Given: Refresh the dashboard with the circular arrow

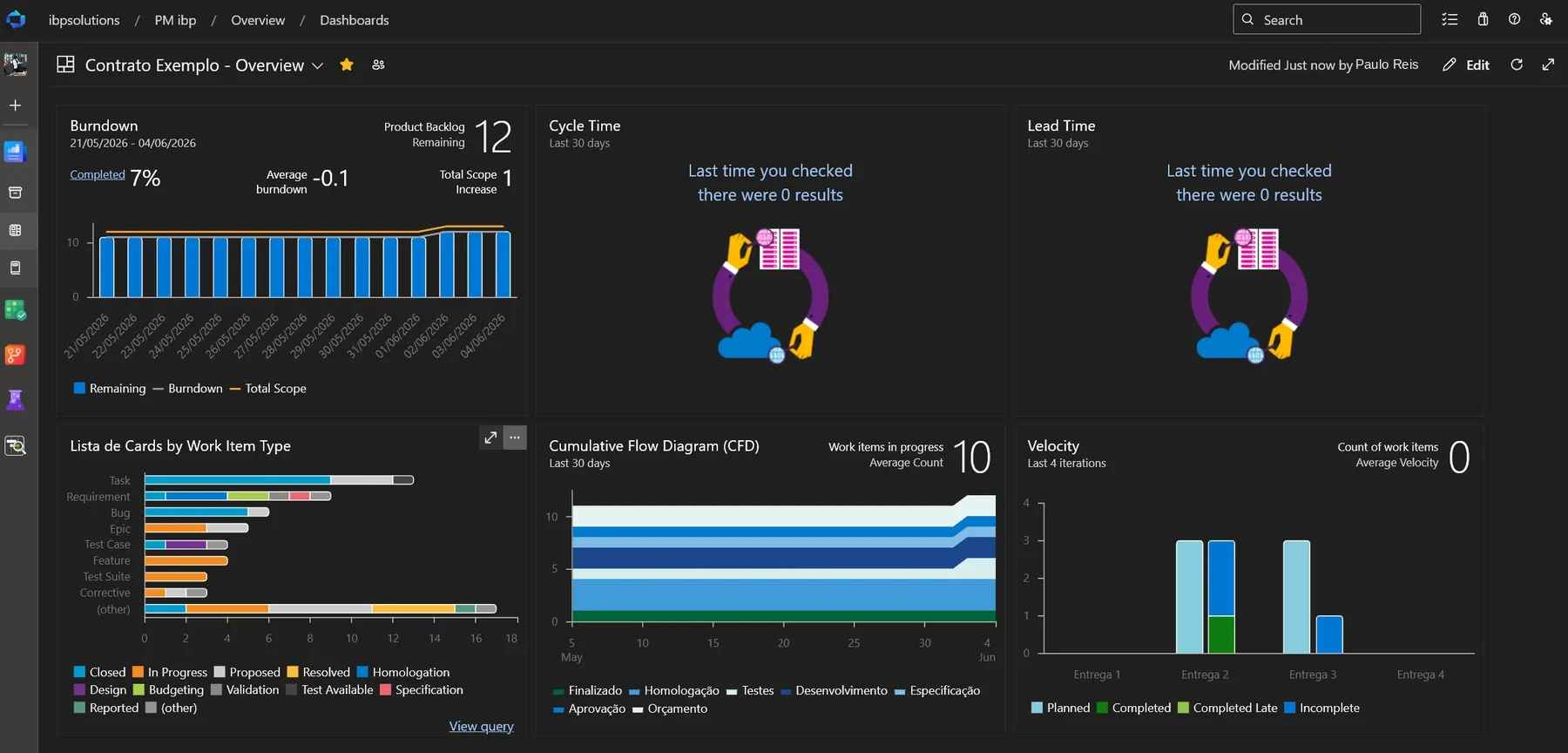Looking at the screenshot, I should tap(1517, 64).
